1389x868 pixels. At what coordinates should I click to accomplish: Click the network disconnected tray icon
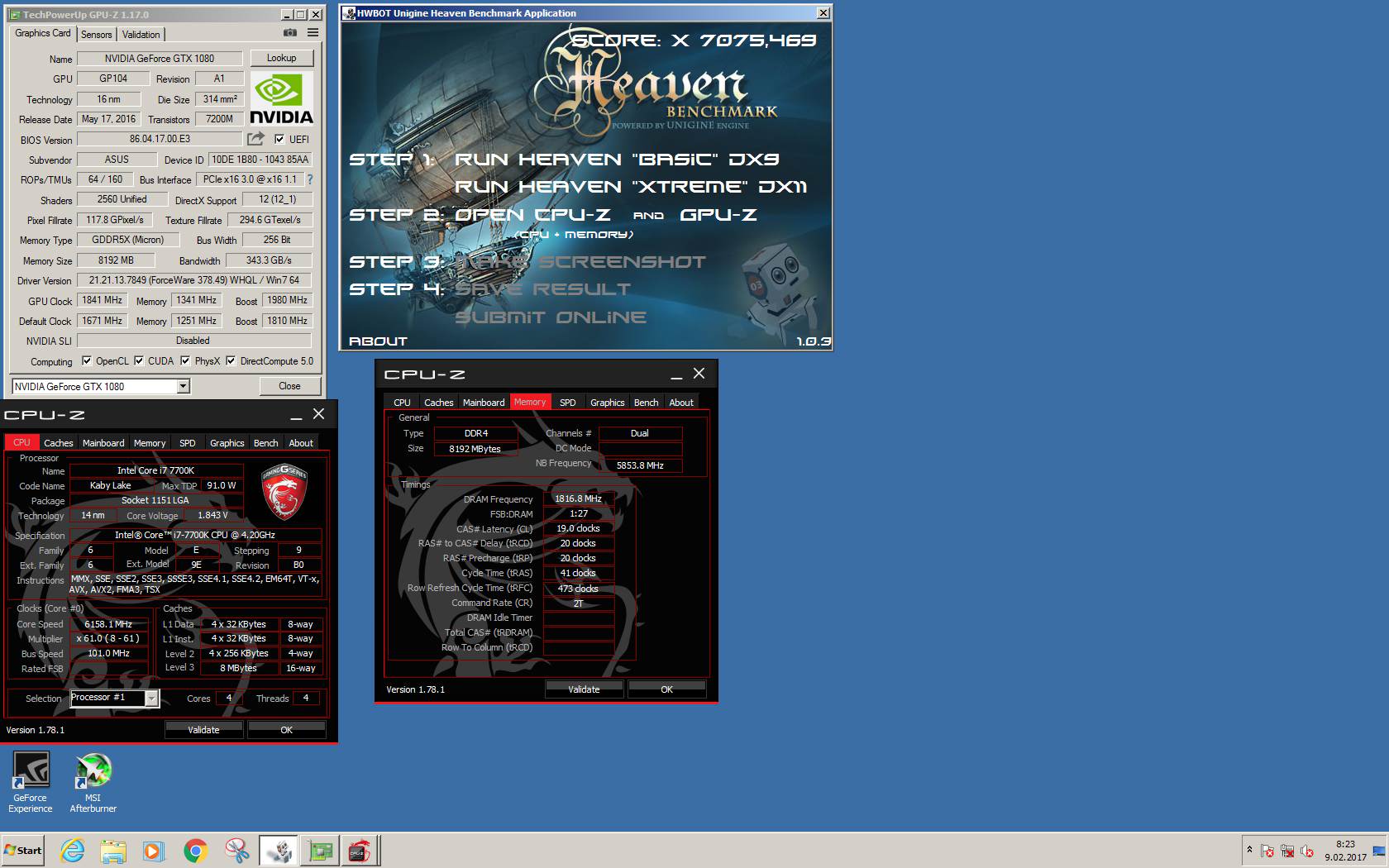click(1287, 851)
